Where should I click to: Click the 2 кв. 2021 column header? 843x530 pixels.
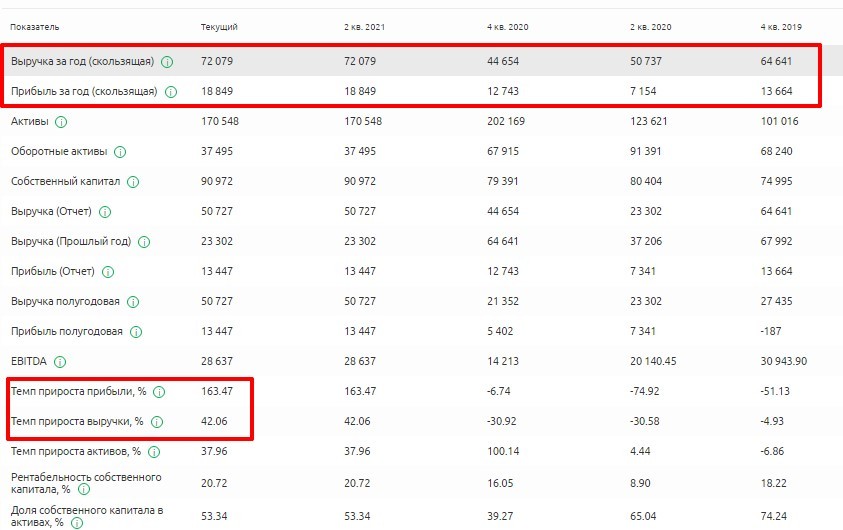[365, 27]
